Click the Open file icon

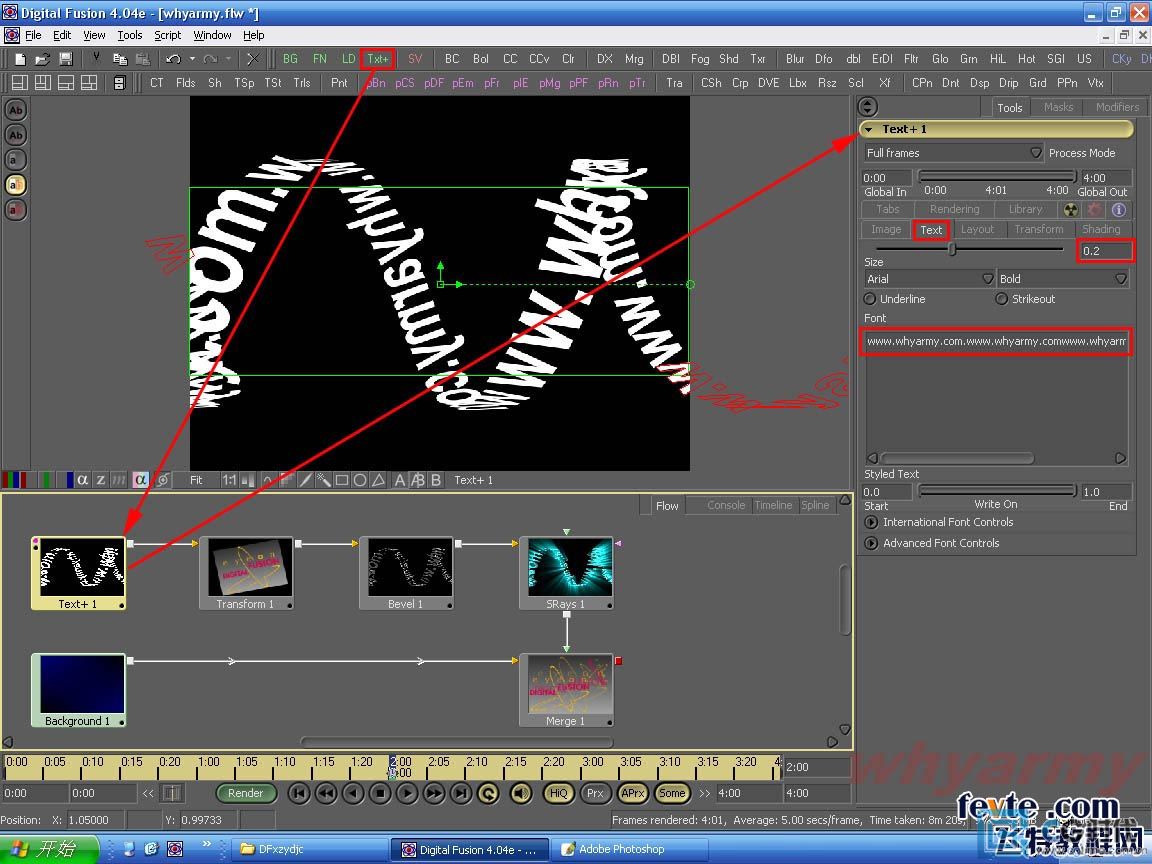click(x=43, y=59)
